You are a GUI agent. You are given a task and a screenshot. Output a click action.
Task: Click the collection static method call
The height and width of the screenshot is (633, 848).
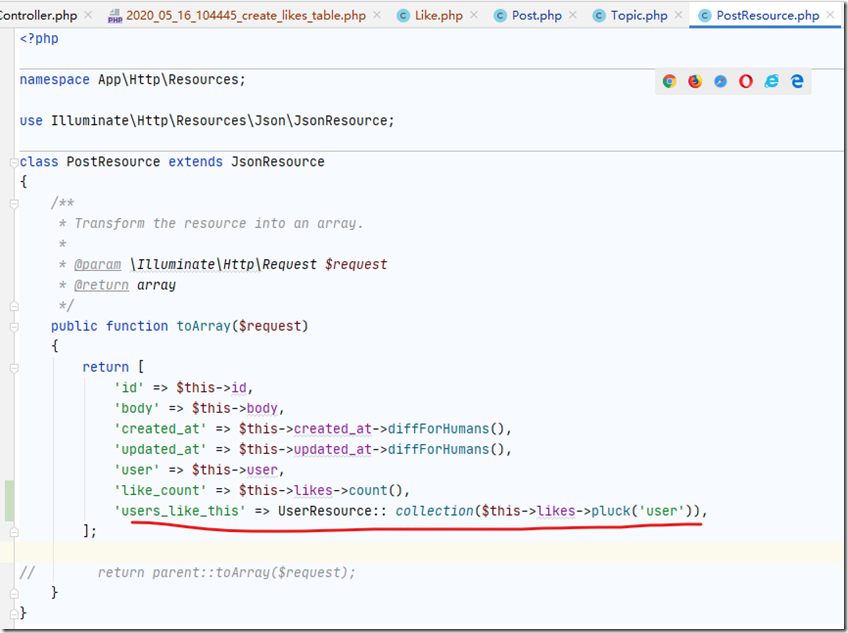(434, 511)
